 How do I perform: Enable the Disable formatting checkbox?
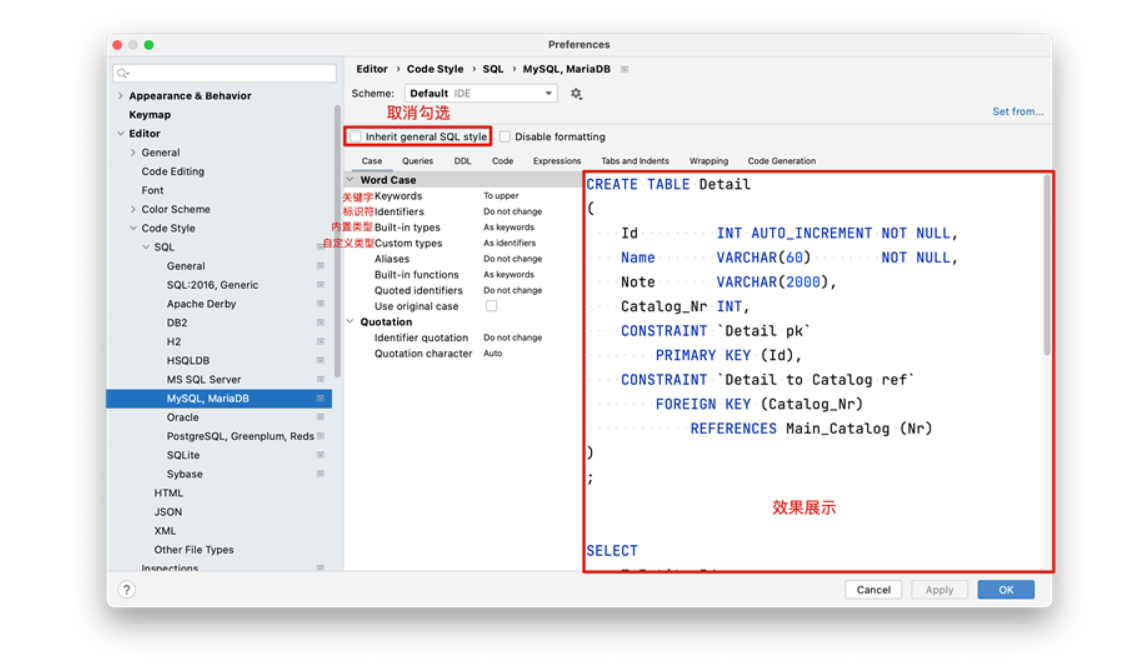(x=505, y=137)
